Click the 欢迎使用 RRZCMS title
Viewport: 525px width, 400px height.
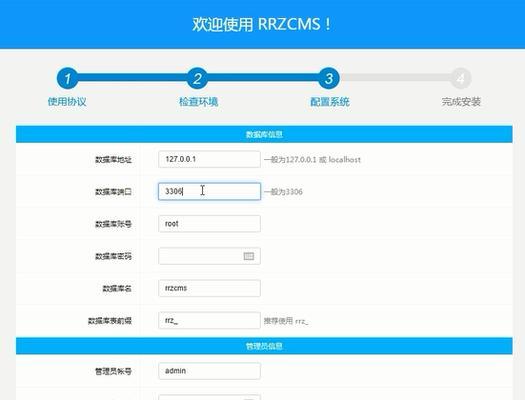point(262,24)
